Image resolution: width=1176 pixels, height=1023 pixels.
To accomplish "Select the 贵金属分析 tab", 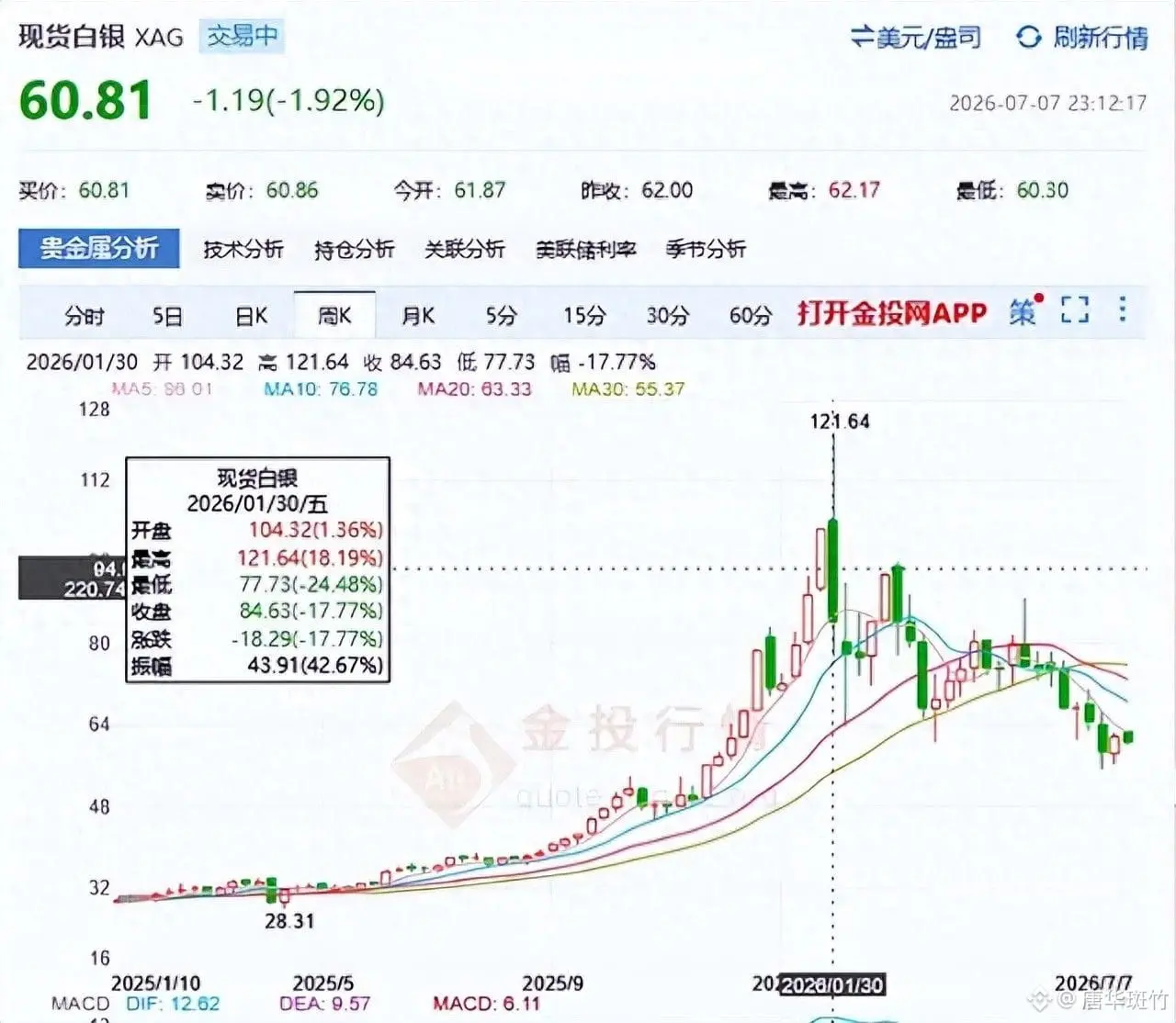I will tap(99, 248).
